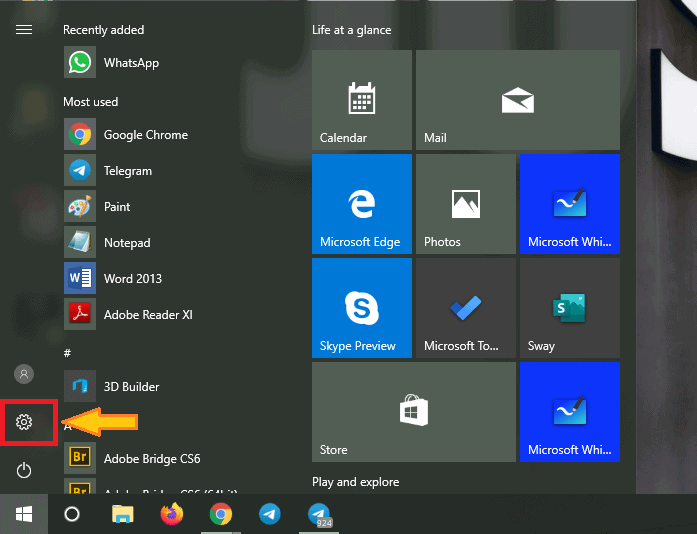Open the Paint app icon
This screenshot has width=697, height=534.
pyautogui.click(x=80, y=206)
